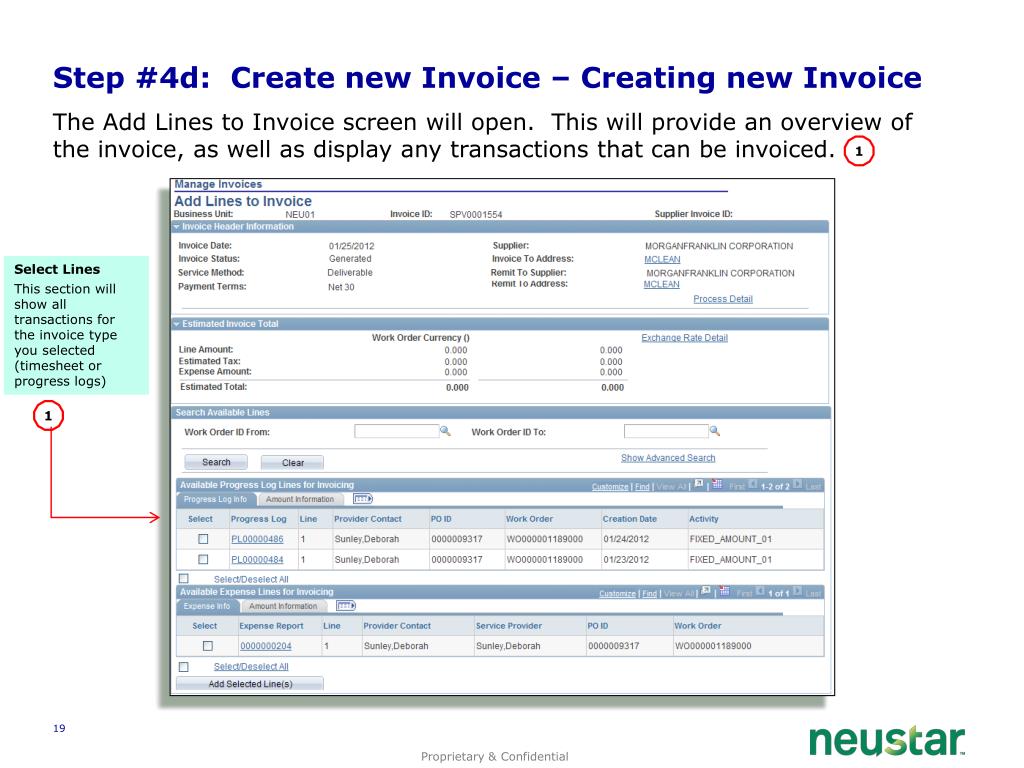Screen dimensions: 1024x768
Task: Collapse Estimated Invoice Total section
Action: tap(176, 324)
